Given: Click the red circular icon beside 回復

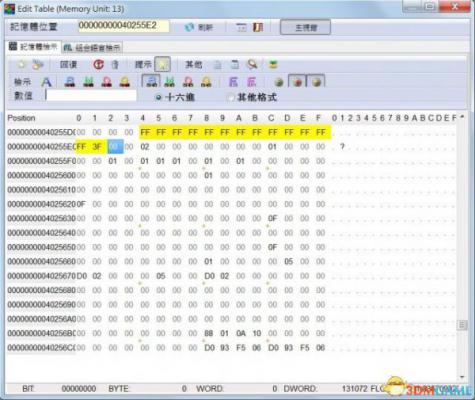Looking at the screenshot, I should 98,64.
